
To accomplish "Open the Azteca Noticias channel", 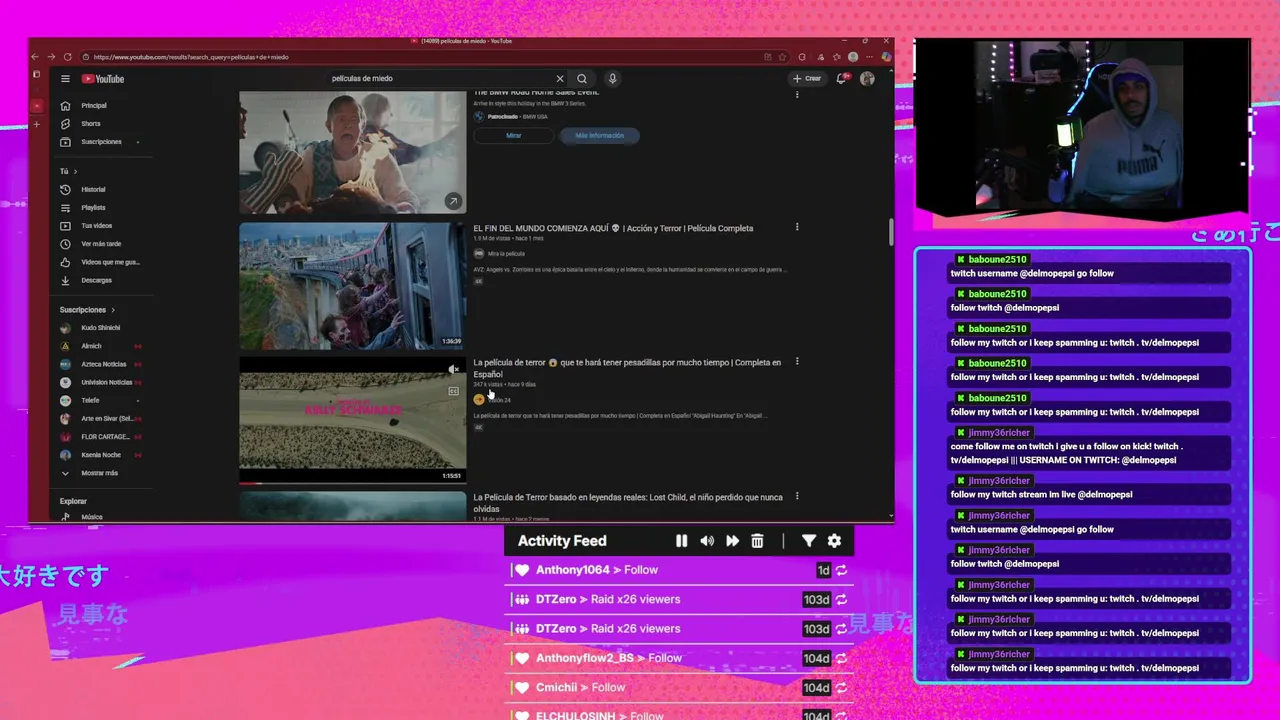I will pos(103,364).
